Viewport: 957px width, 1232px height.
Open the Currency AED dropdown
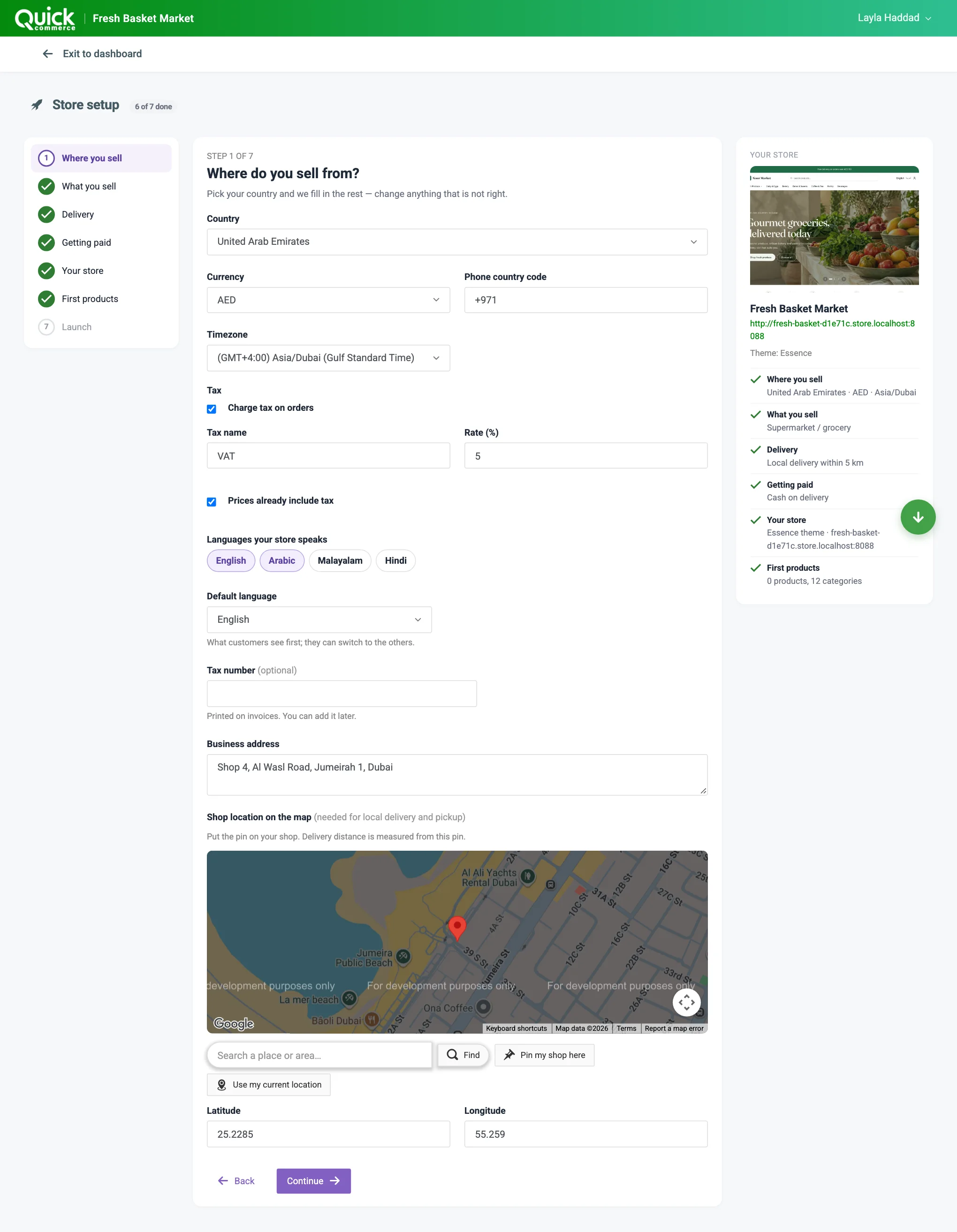pyautogui.click(x=328, y=300)
